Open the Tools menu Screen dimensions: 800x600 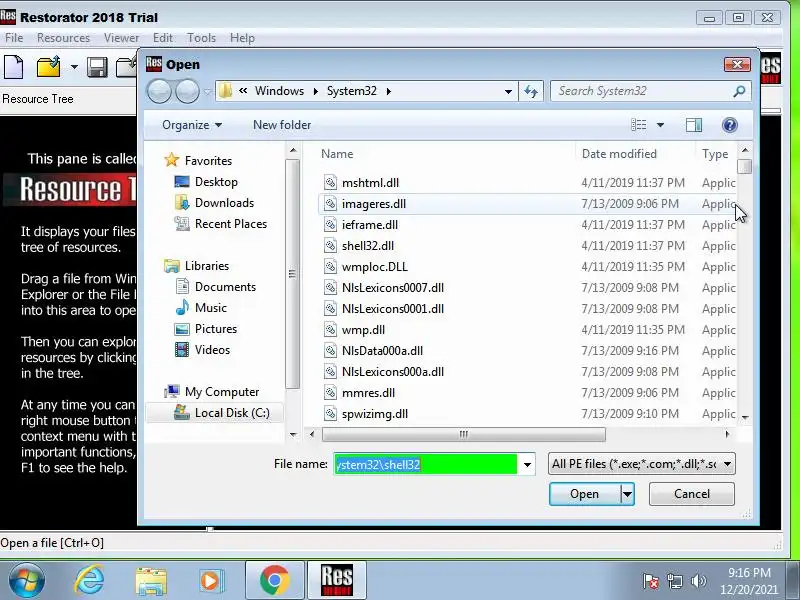pos(202,38)
